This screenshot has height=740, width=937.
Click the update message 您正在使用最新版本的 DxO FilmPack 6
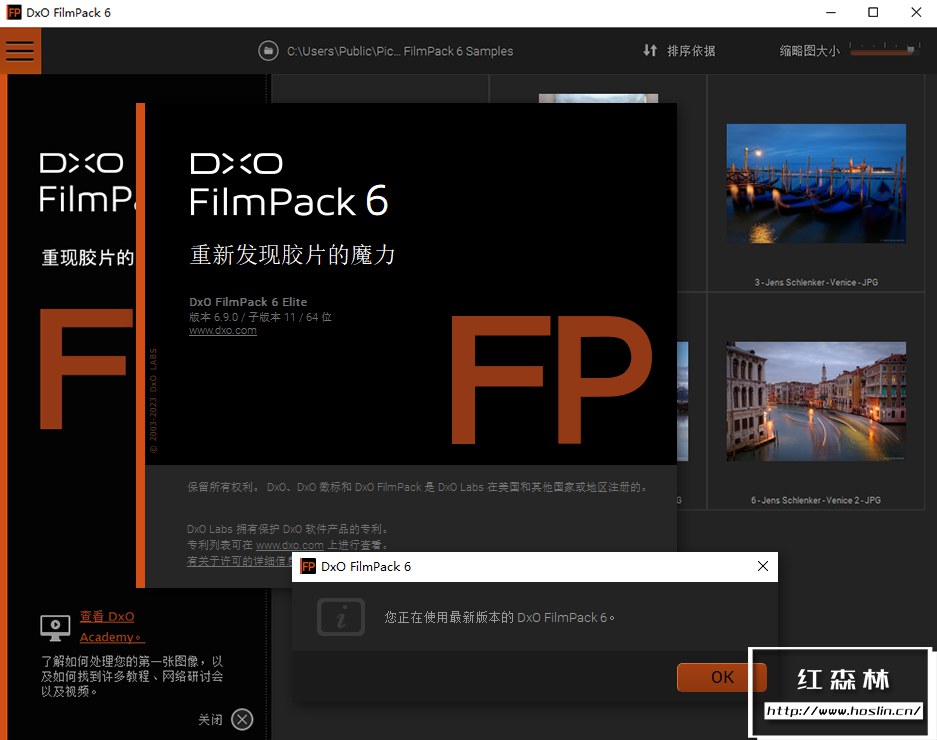[x=499, y=617]
